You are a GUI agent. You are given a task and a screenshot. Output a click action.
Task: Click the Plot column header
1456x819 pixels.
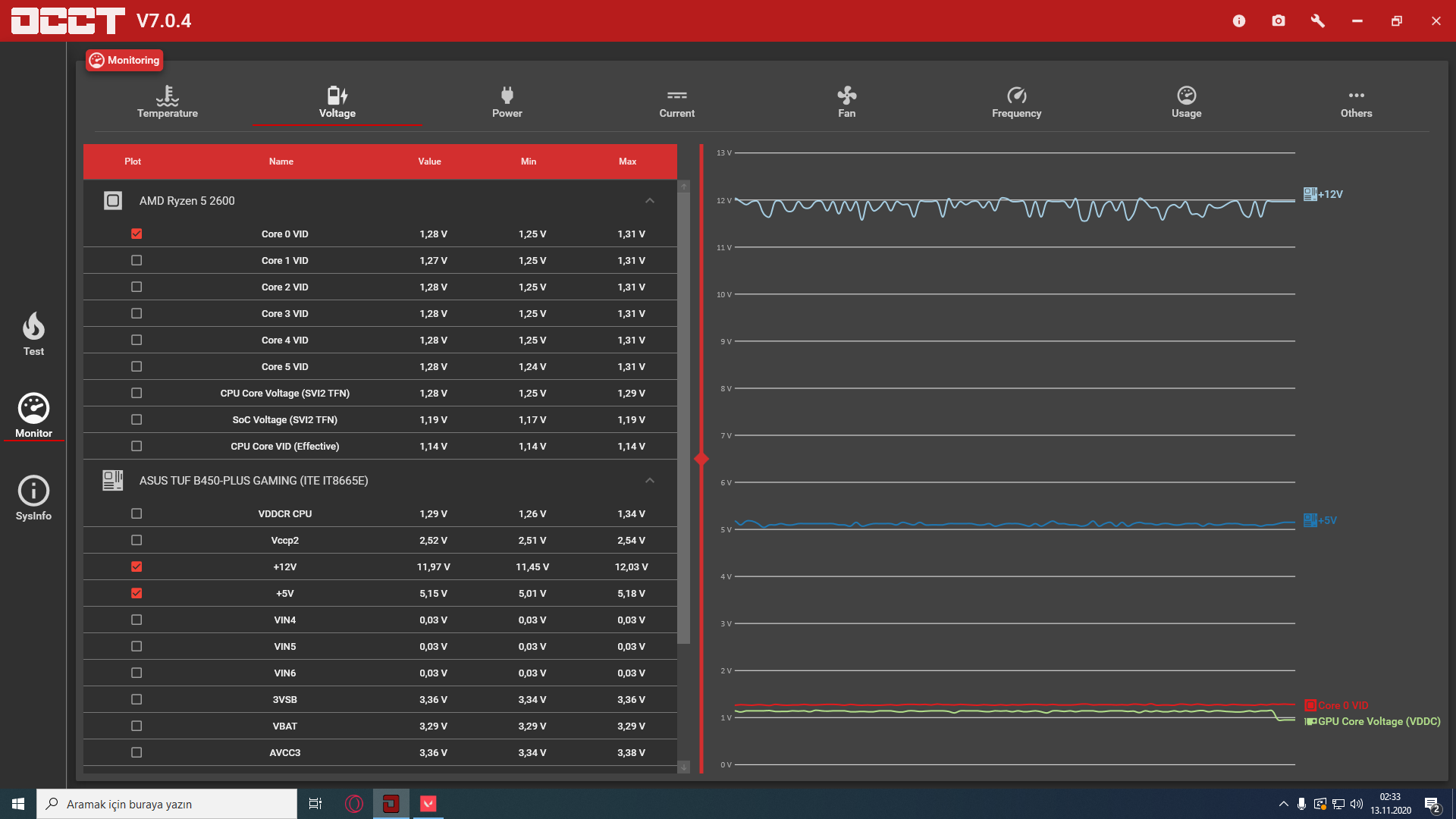133,162
